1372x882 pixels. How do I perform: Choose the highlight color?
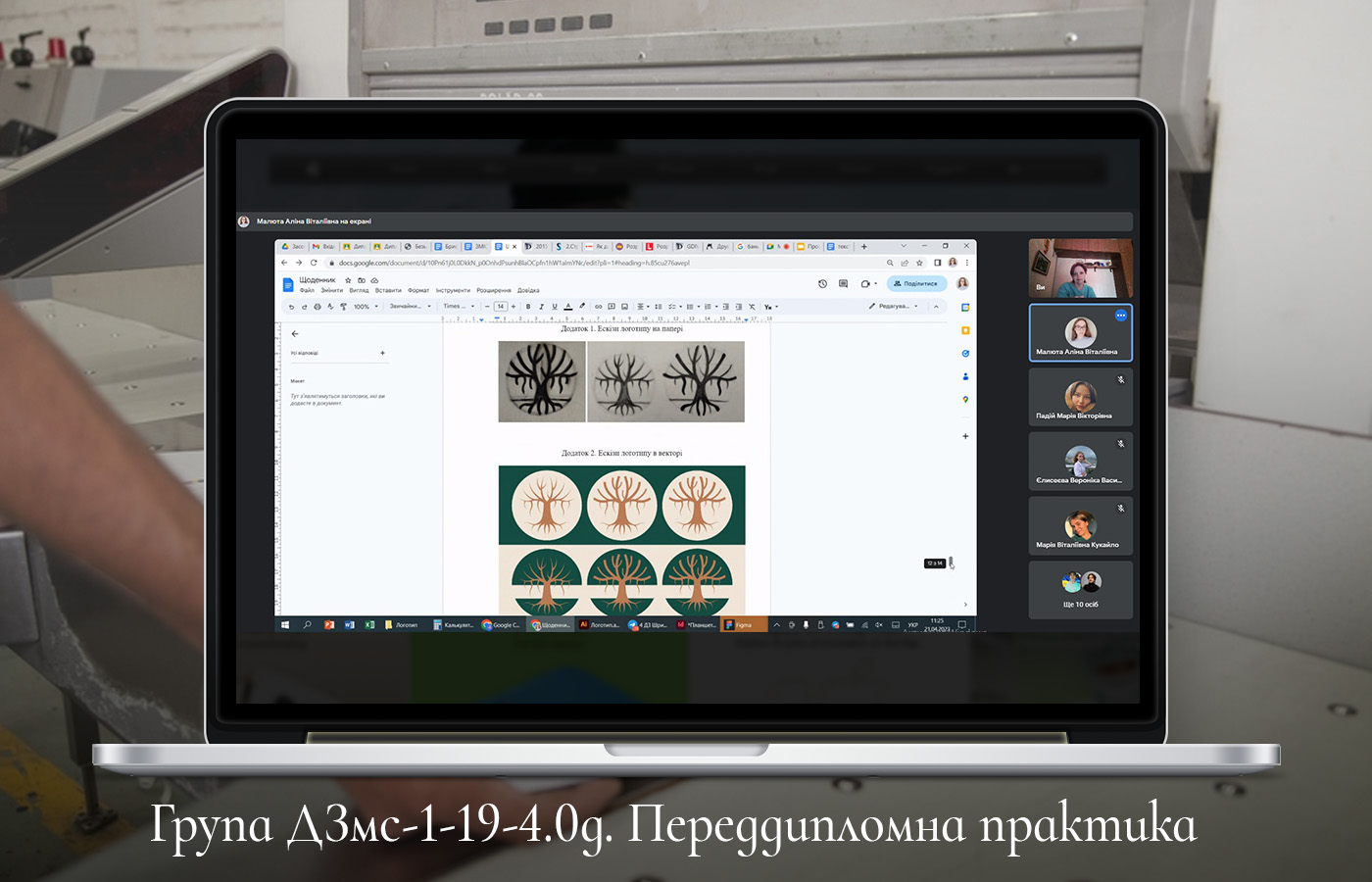click(x=582, y=307)
